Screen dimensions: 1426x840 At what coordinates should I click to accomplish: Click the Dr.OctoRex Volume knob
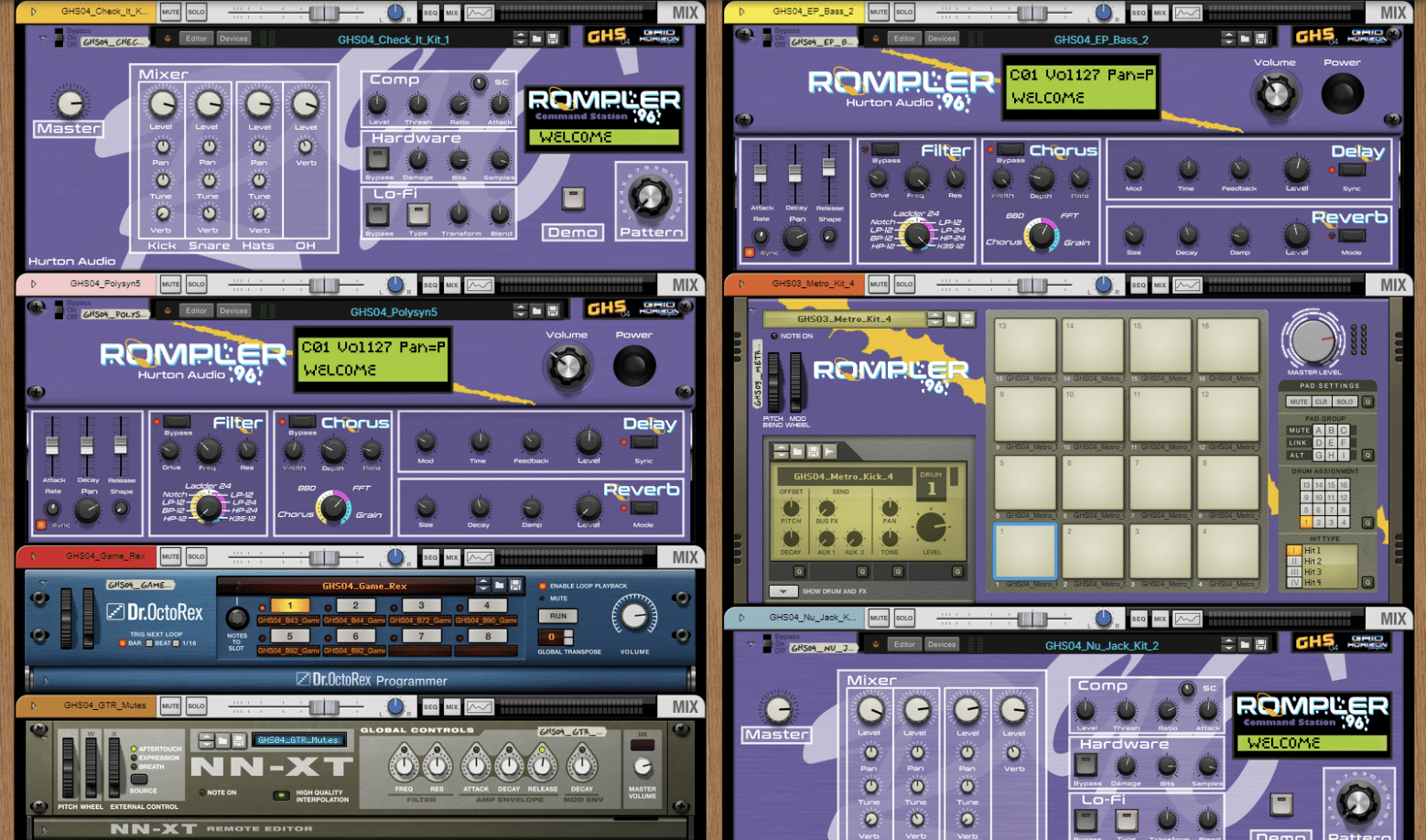[x=633, y=617]
